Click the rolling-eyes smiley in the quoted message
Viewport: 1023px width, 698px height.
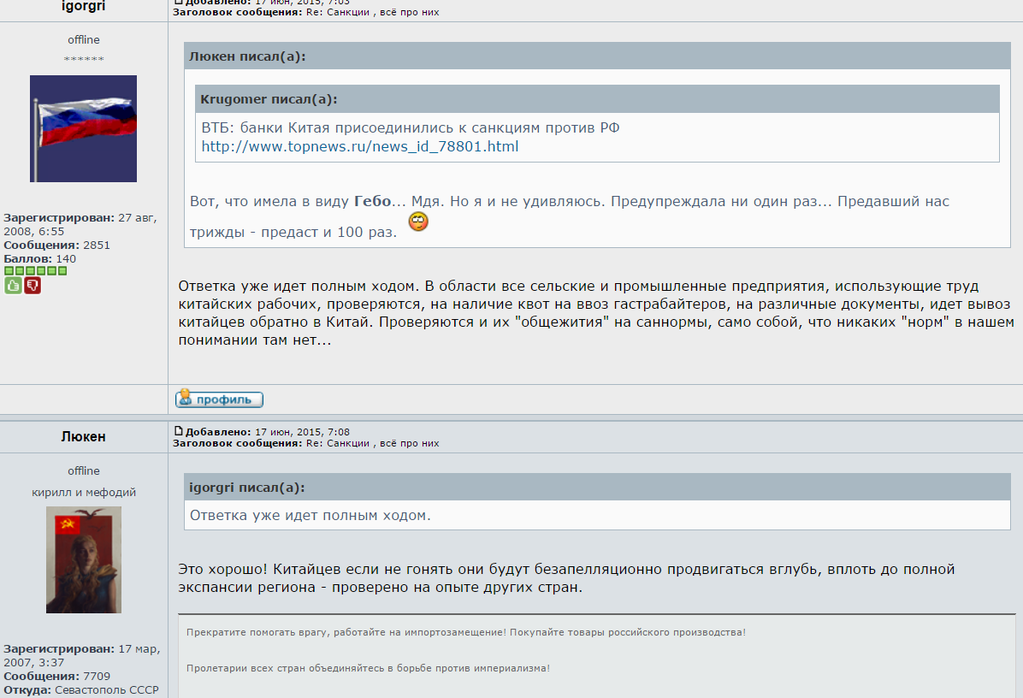418,222
